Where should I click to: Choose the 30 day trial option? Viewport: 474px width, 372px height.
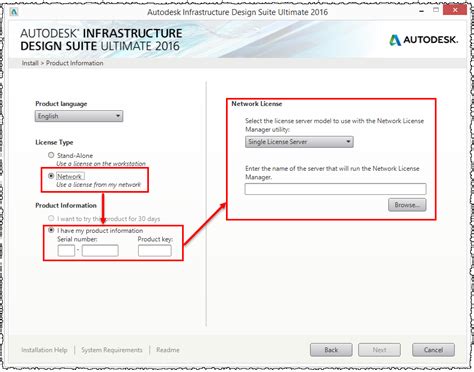tap(51, 218)
